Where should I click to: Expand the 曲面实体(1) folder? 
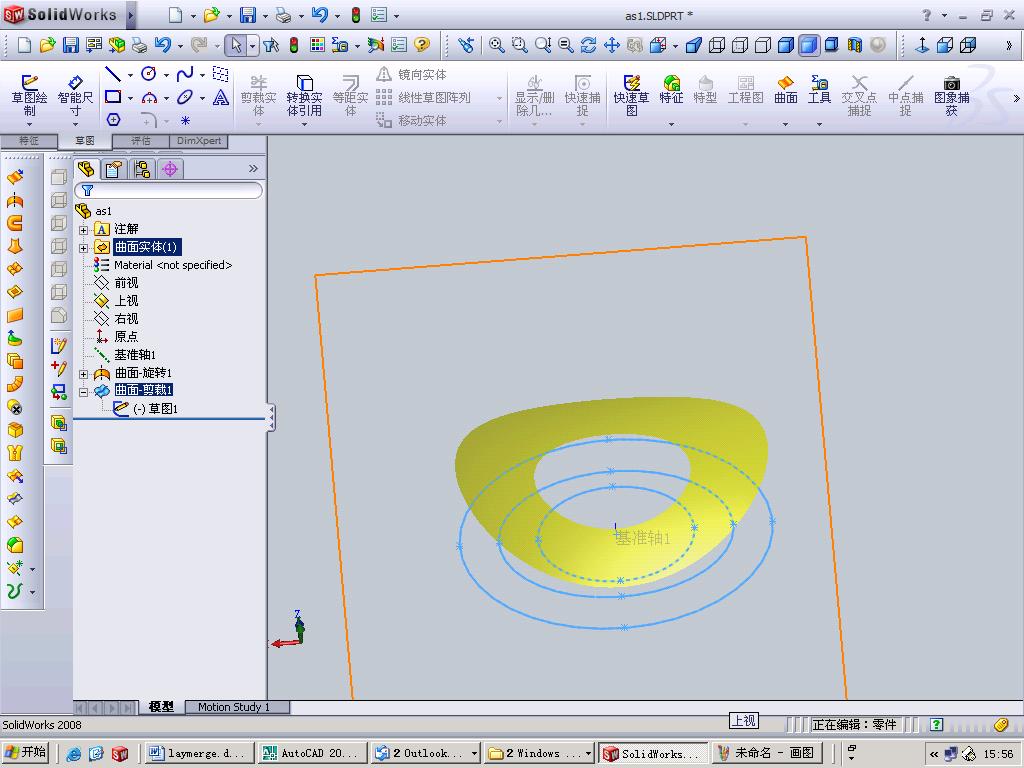(x=83, y=248)
